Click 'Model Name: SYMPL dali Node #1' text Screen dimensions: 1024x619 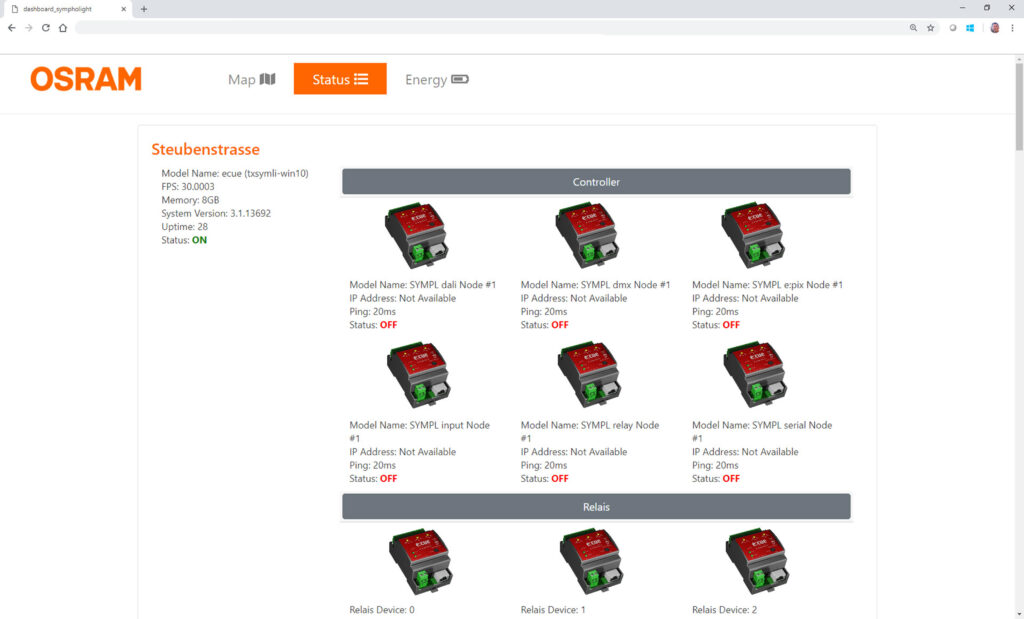click(x=423, y=285)
